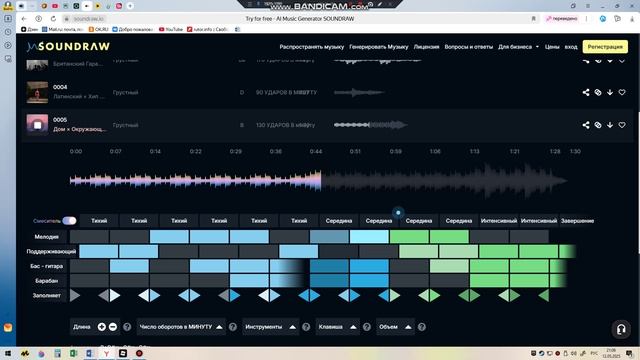
Task: Favorite track 0005 with the heart icon
Action: tap(622, 125)
